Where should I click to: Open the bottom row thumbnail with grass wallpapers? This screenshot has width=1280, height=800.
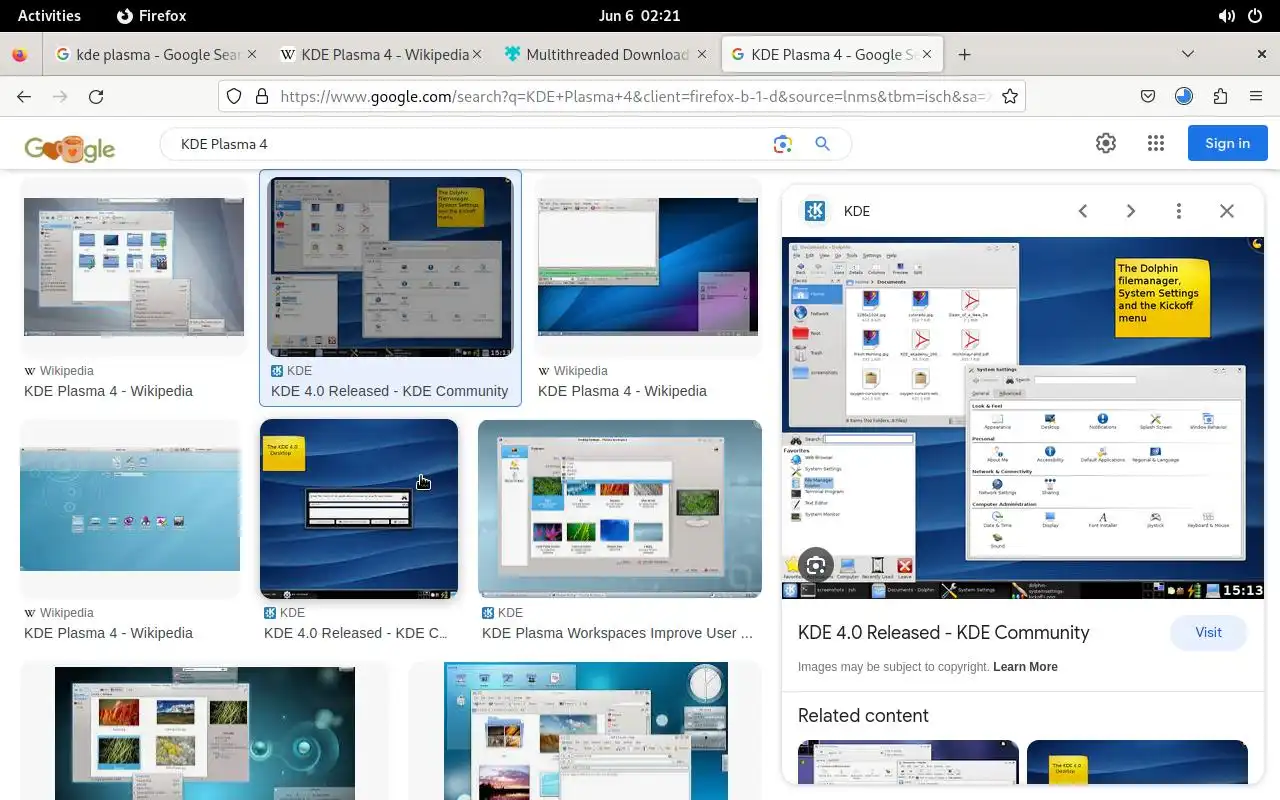(205, 733)
